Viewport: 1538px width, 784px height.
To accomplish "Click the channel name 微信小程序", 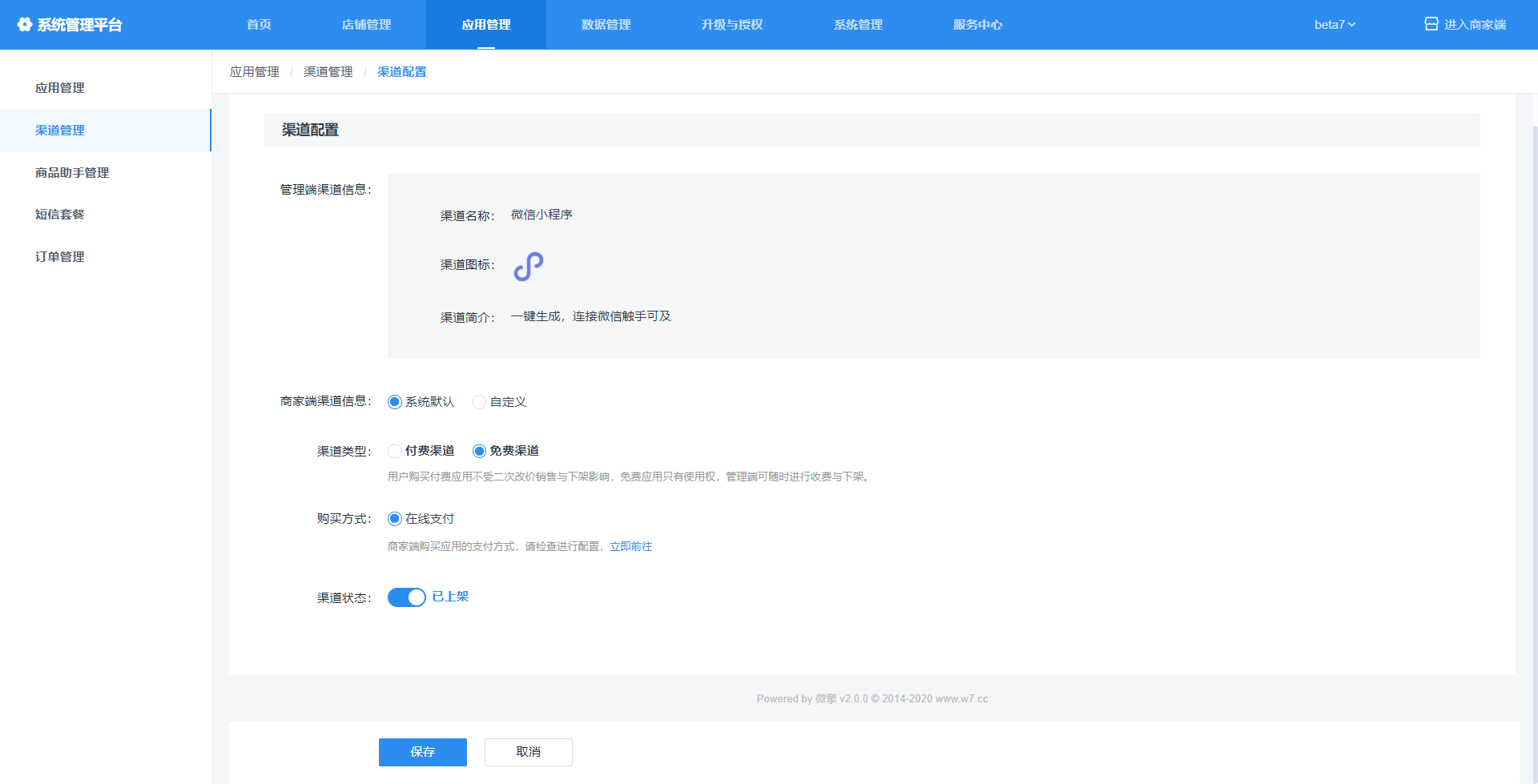I will 542,215.
